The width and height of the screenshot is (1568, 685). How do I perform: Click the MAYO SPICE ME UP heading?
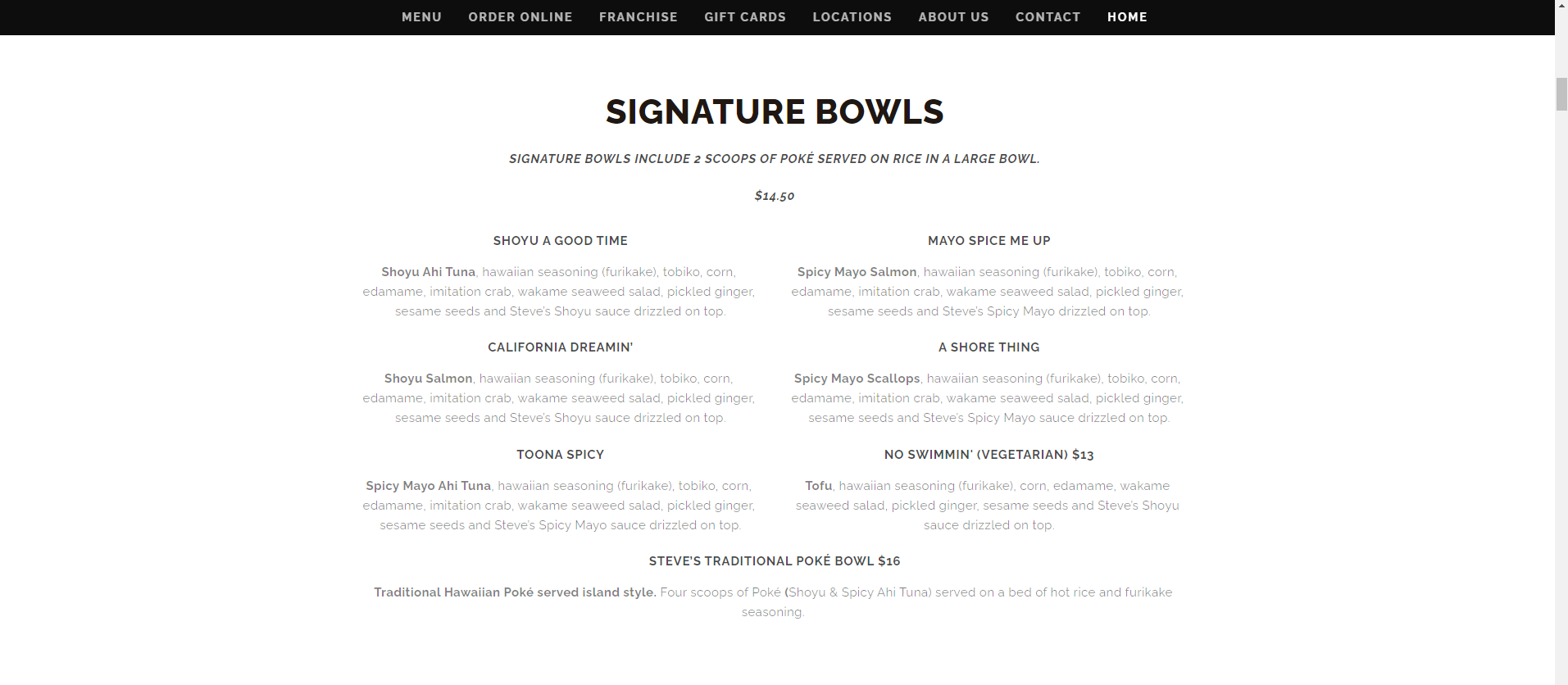989,240
